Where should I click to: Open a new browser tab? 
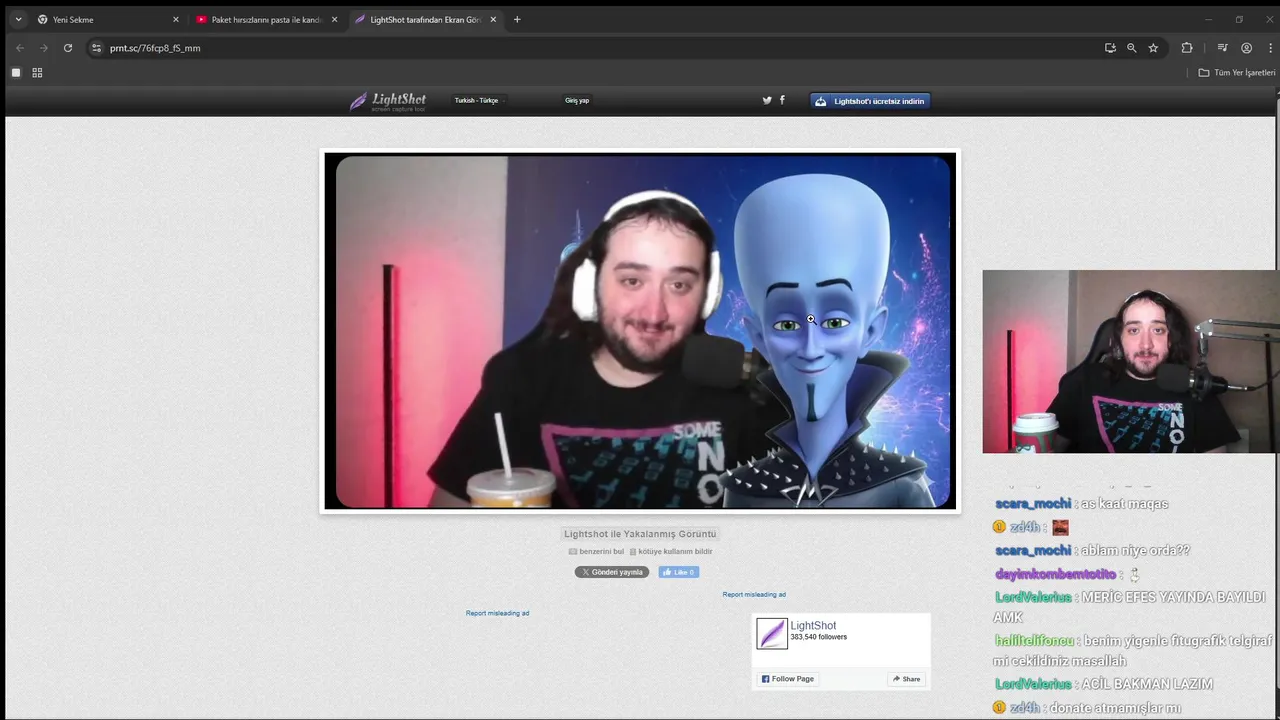coord(517,19)
